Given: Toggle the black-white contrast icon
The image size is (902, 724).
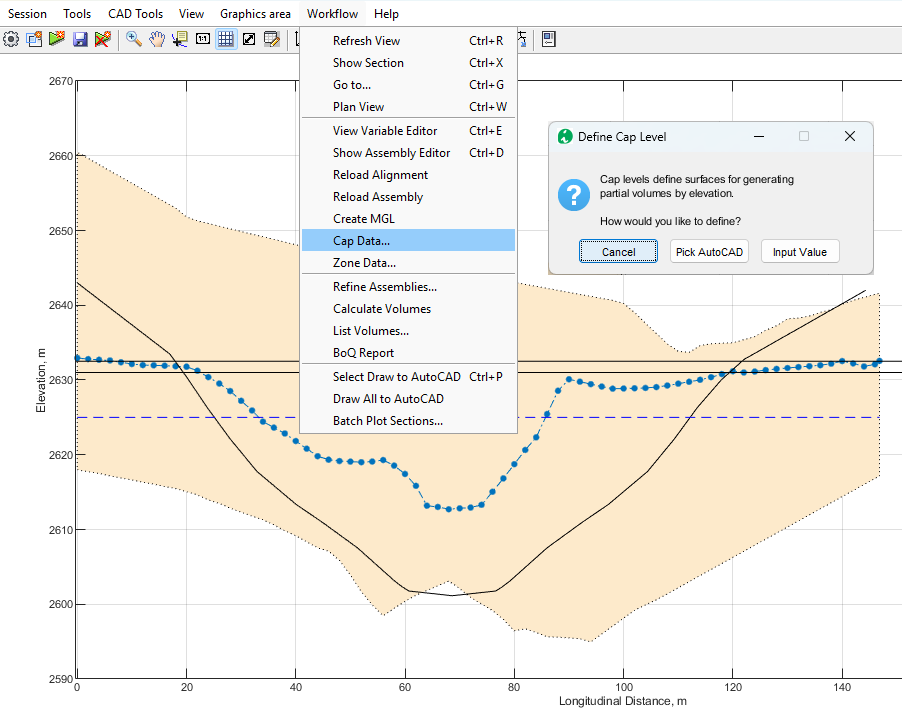Looking at the screenshot, I should [249, 40].
